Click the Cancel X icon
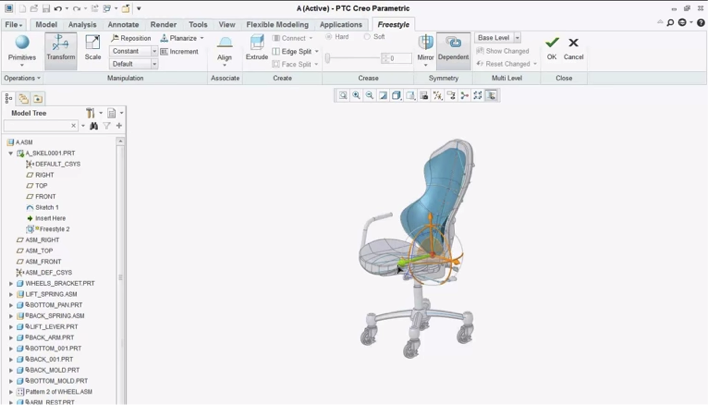 tap(573, 44)
